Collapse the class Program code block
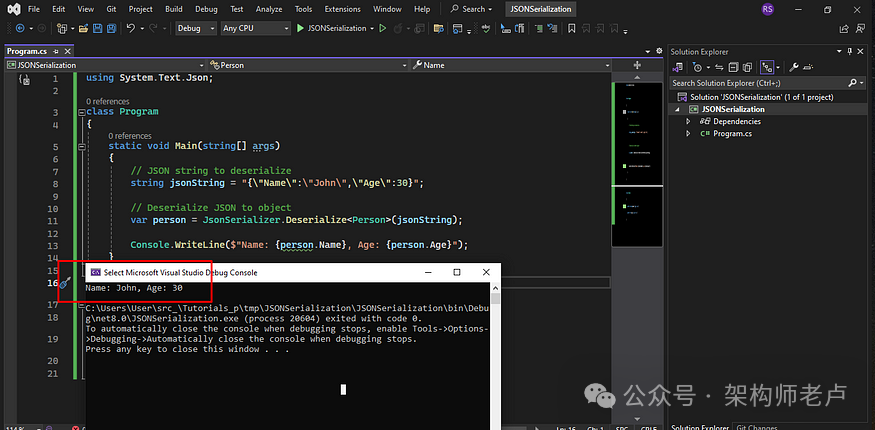The width and height of the screenshot is (875, 430). (82, 112)
